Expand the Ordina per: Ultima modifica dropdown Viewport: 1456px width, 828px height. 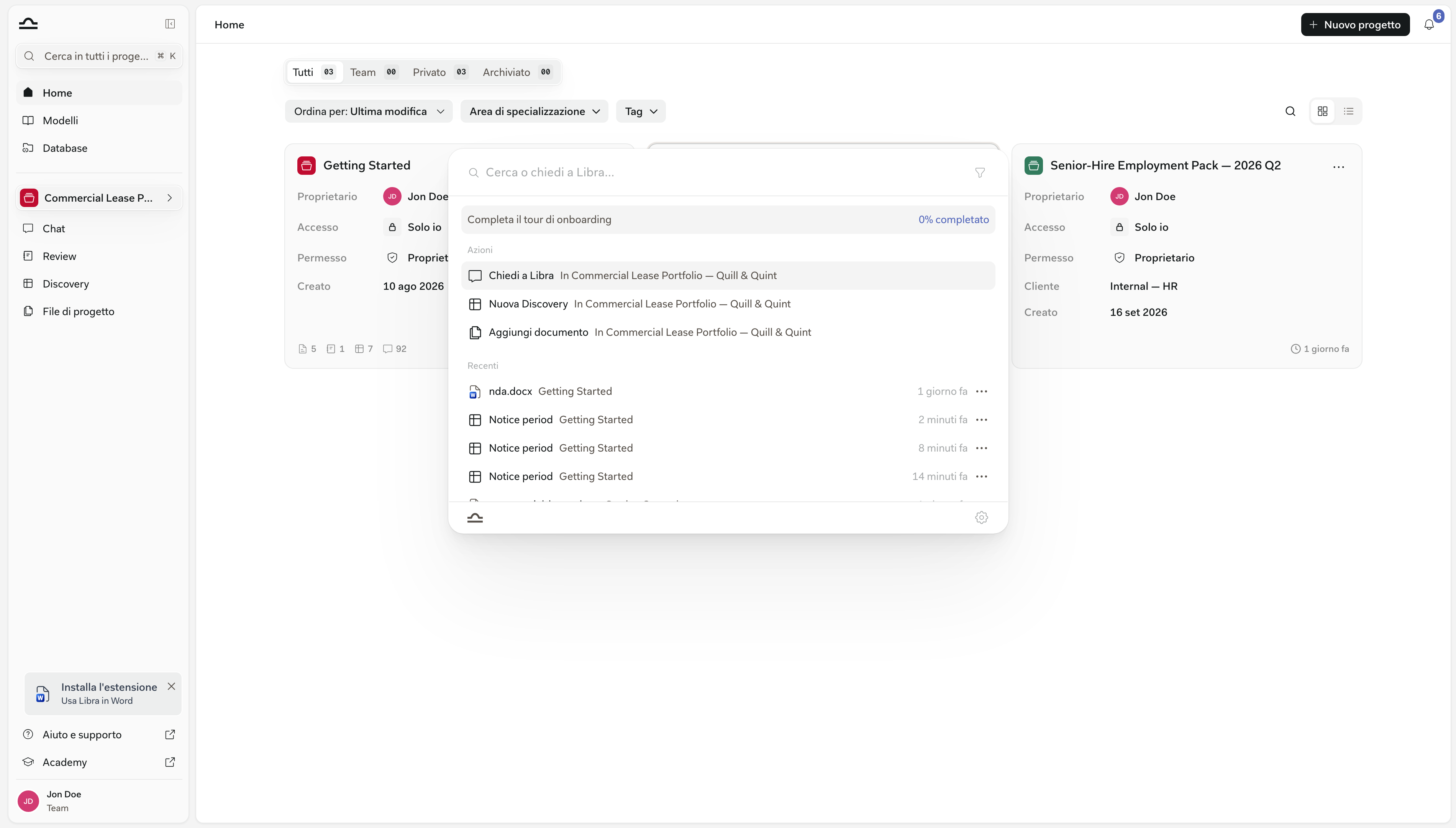[368, 112]
